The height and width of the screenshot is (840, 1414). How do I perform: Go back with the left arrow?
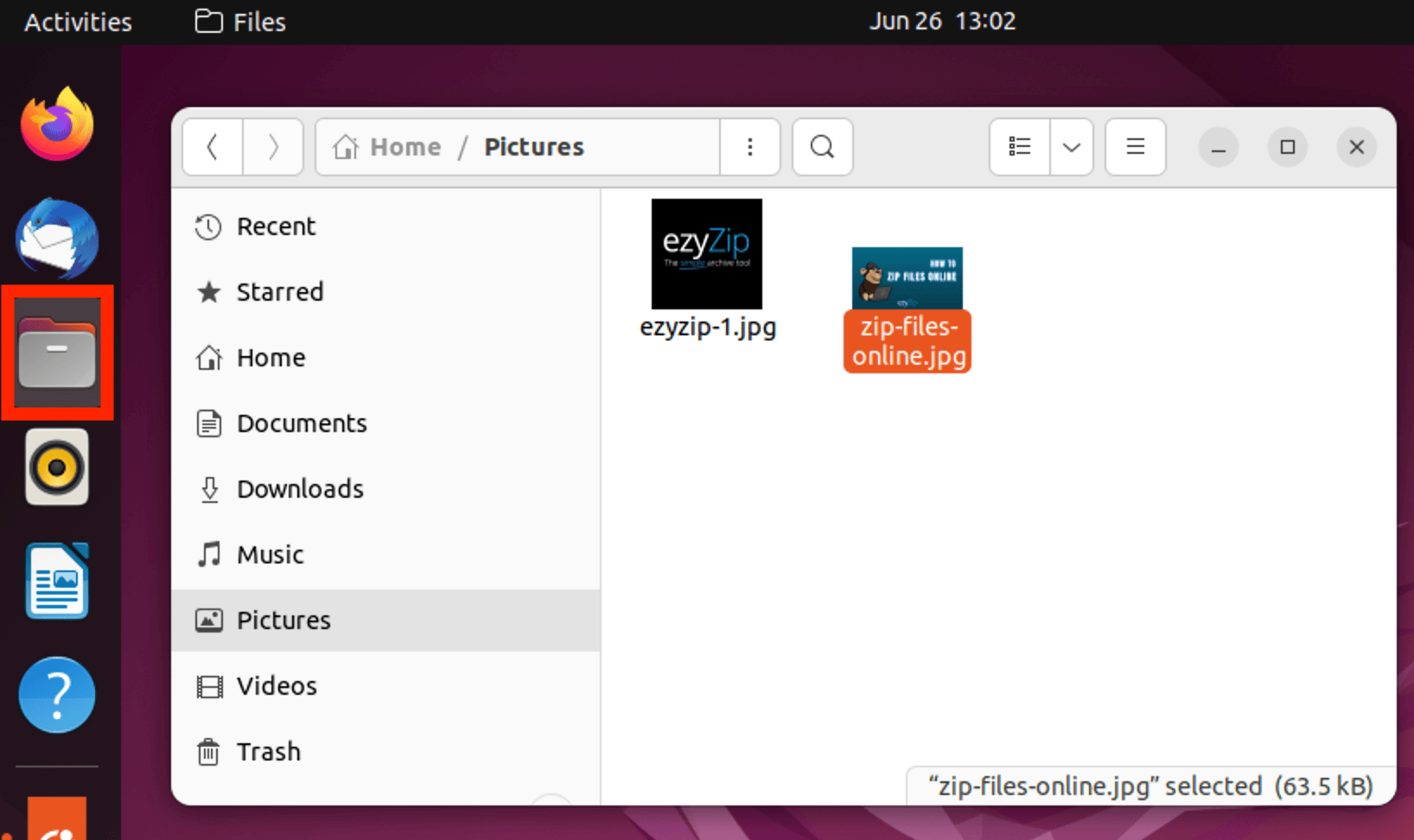point(213,147)
